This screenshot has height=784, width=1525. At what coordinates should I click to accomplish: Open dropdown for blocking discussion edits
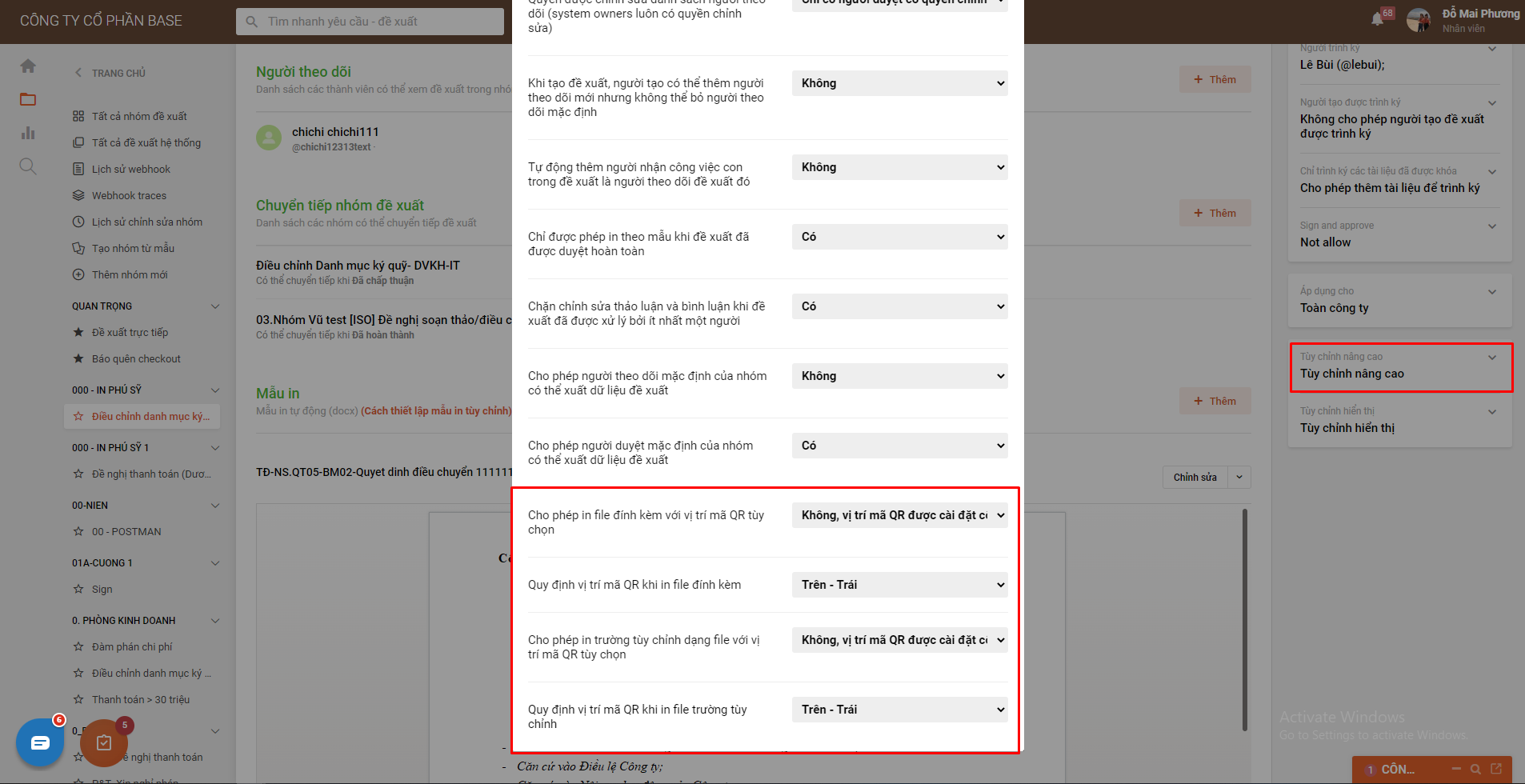(899, 306)
